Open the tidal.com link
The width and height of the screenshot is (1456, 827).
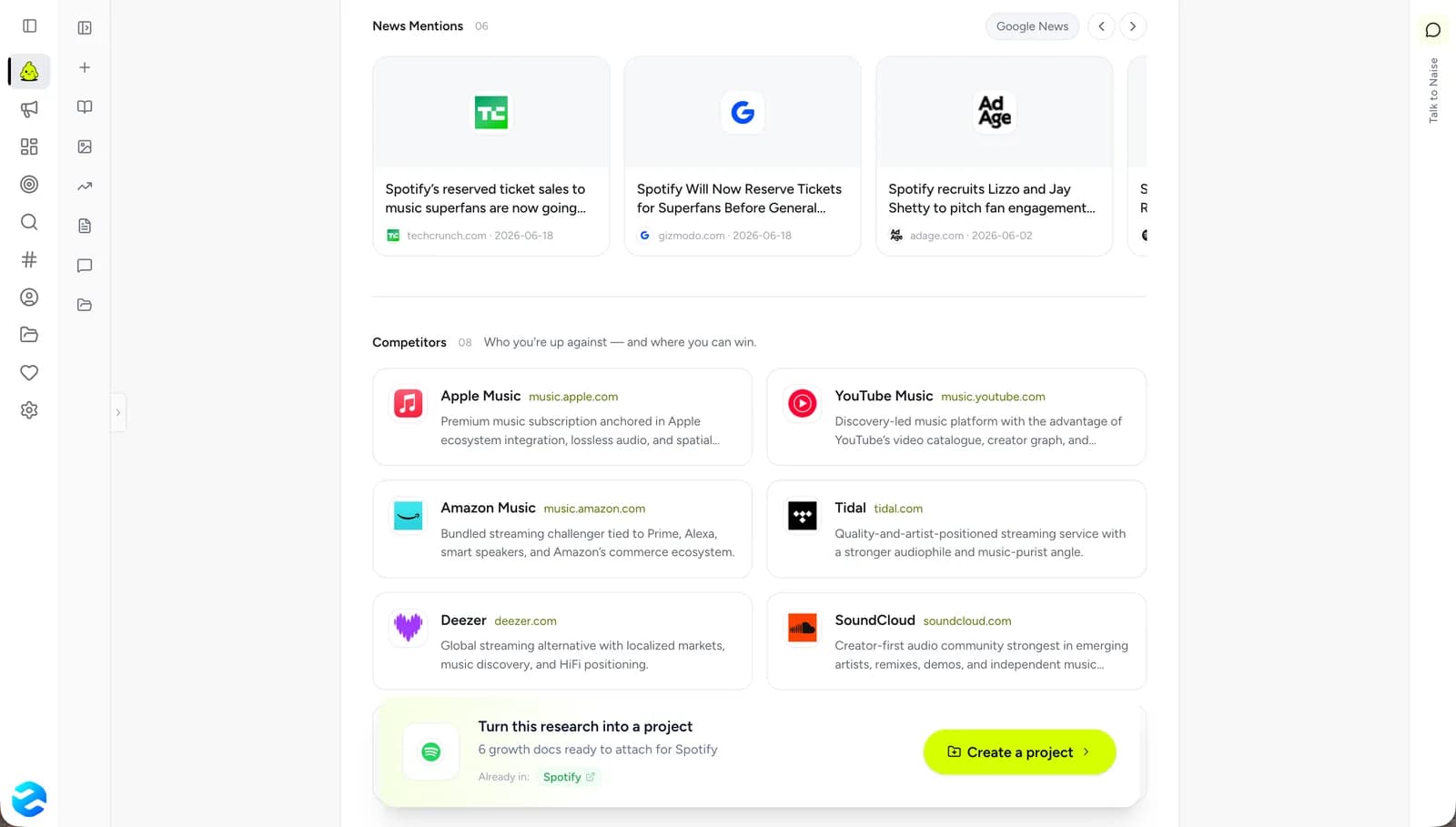click(898, 509)
